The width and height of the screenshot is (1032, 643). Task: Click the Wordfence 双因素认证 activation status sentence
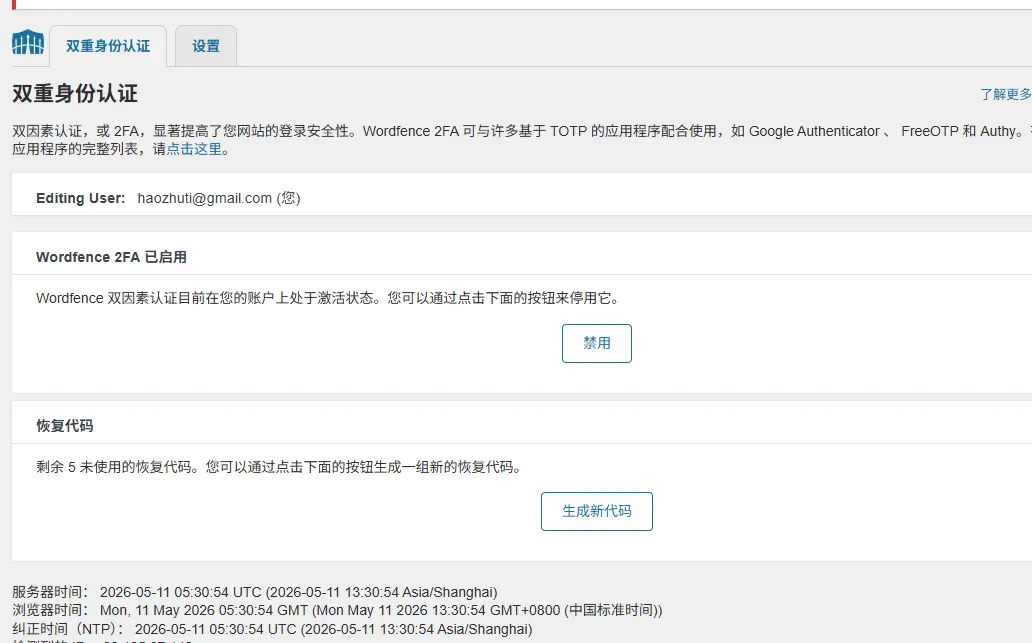[328, 298]
